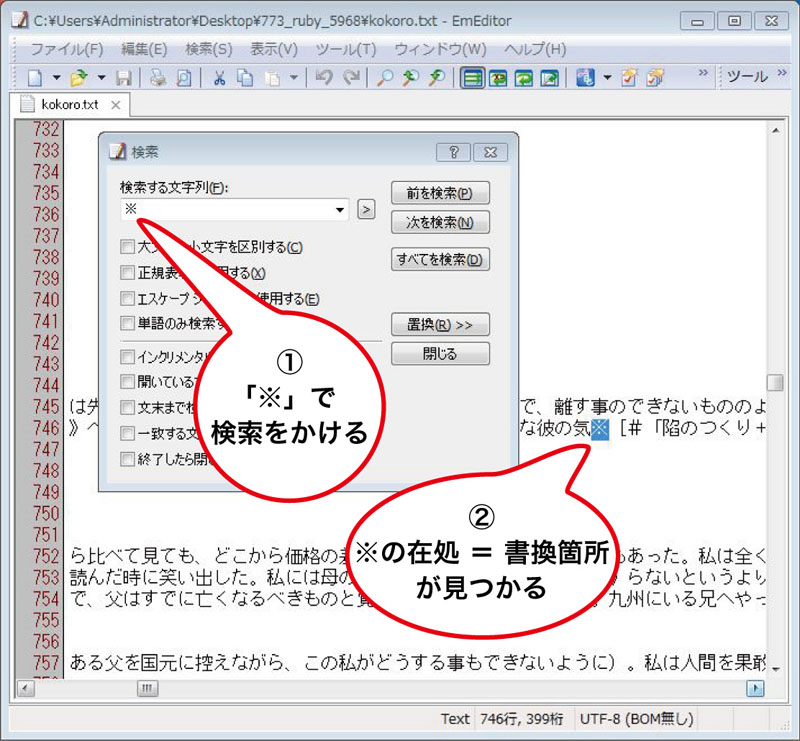800x741 pixels.
Task: Click the 次を検索(N) button
Action: pos(440,222)
